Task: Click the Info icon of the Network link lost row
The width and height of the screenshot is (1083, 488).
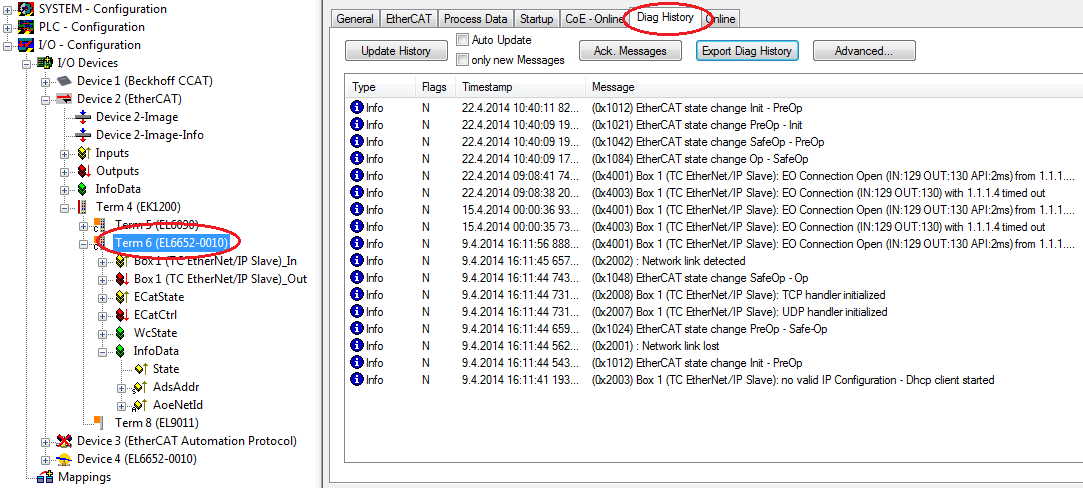Action: pos(357,346)
